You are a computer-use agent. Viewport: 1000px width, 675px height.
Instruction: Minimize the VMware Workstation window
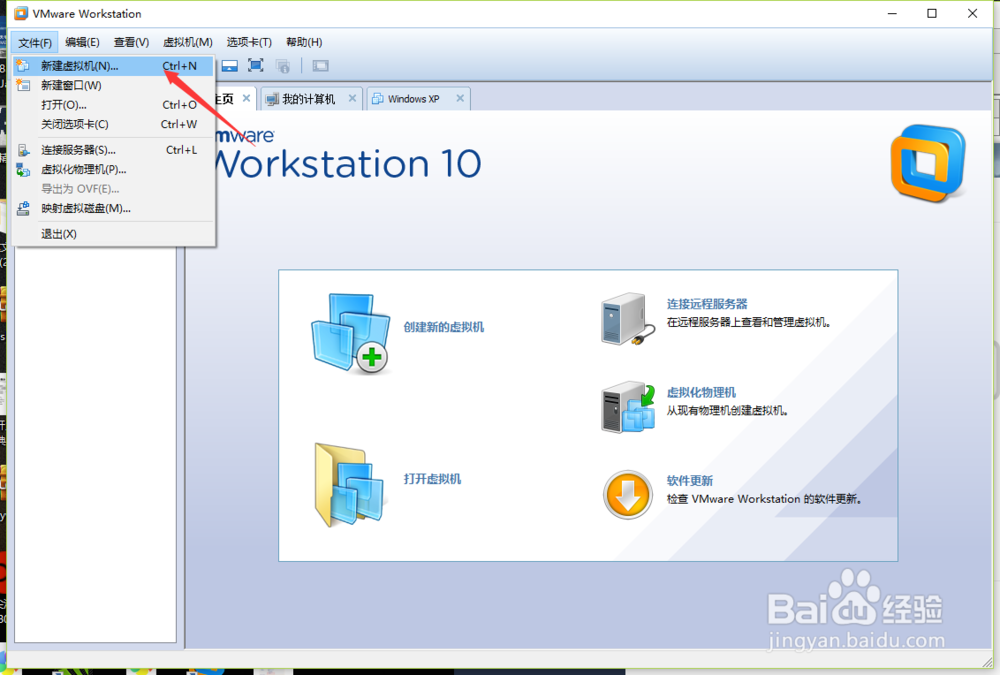(x=892, y=13)
